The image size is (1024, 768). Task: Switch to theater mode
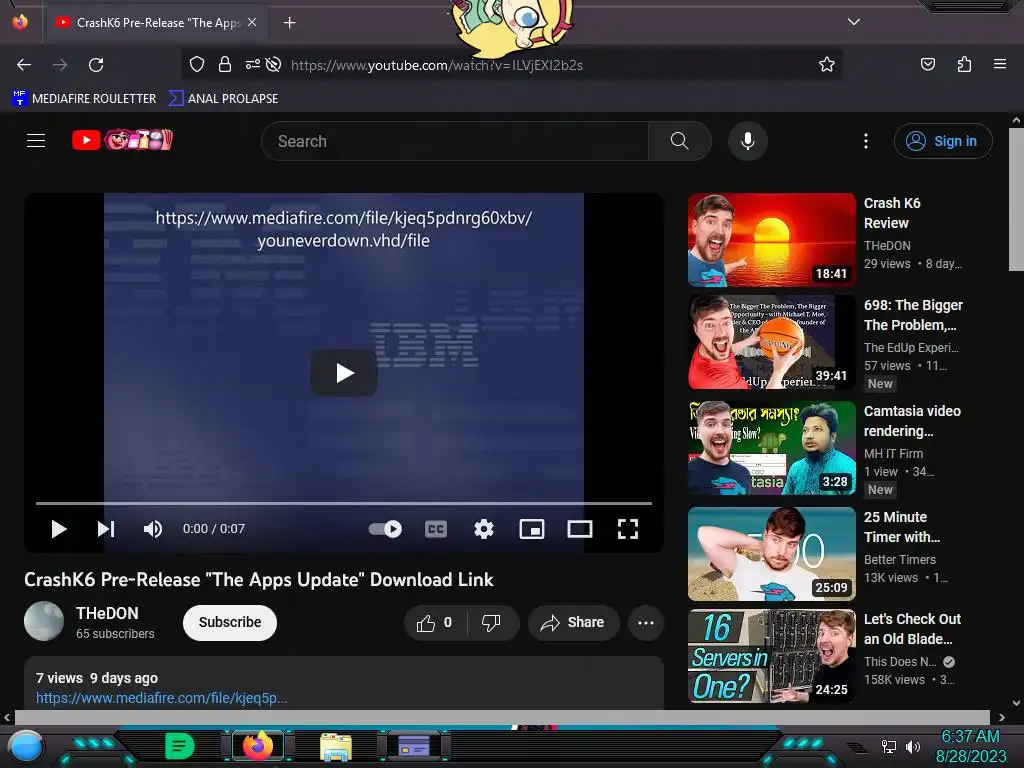click(580, 529)
